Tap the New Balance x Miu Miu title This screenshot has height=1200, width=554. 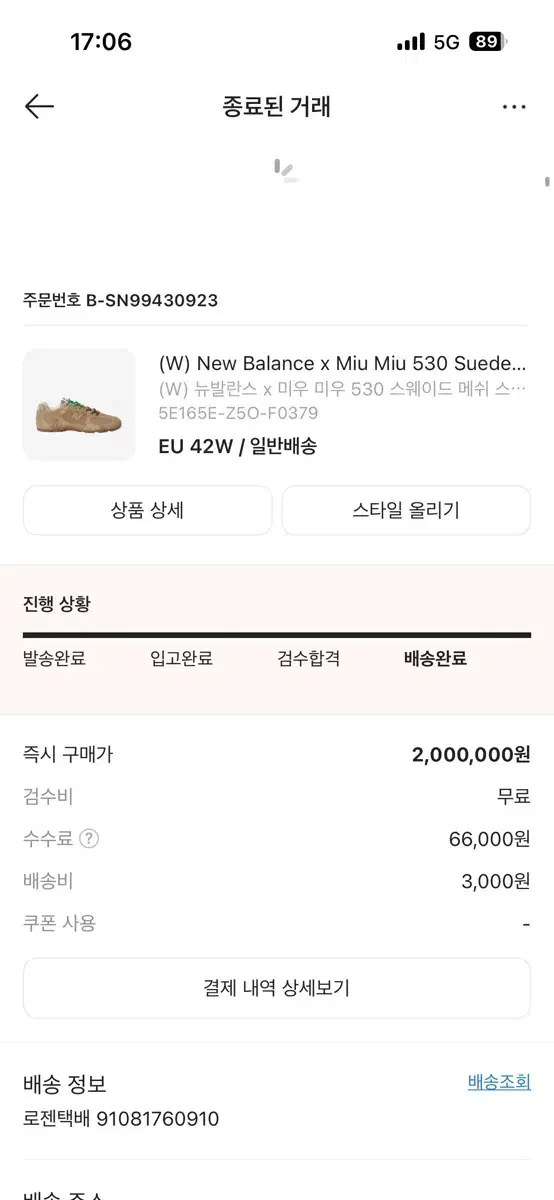342,363
